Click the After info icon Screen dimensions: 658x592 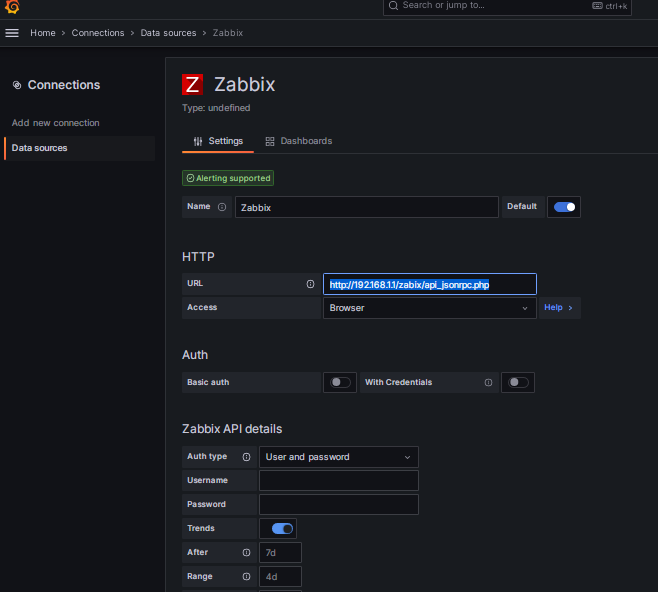point(246,553)
